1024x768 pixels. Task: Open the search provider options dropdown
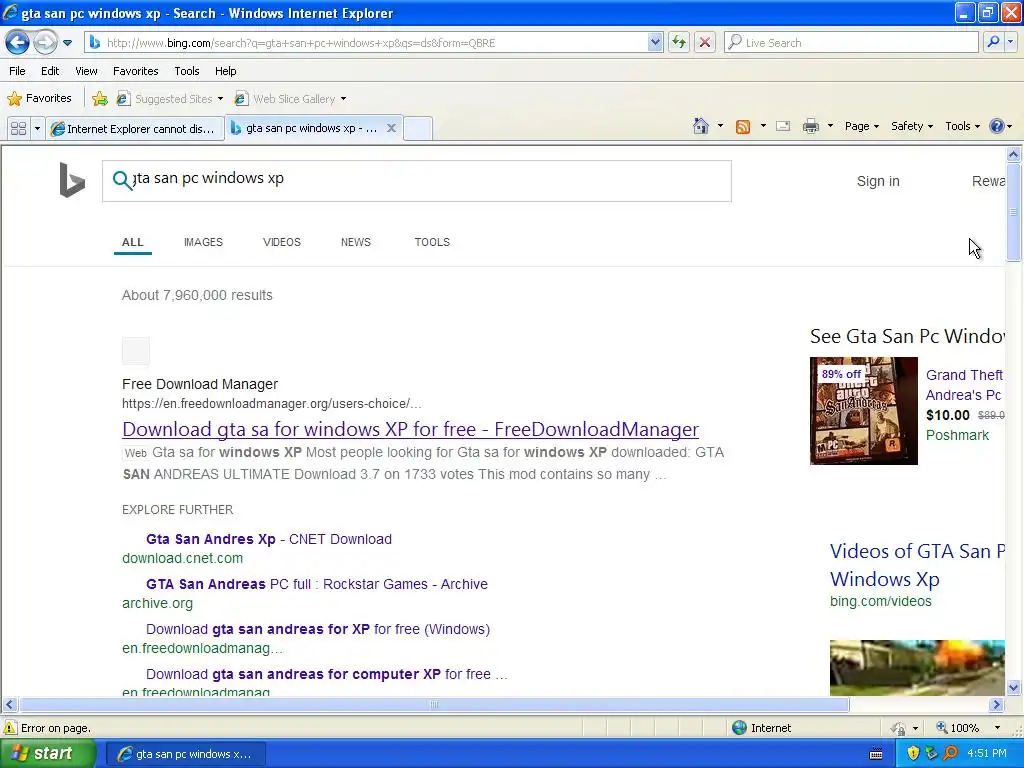(1010, 42)
